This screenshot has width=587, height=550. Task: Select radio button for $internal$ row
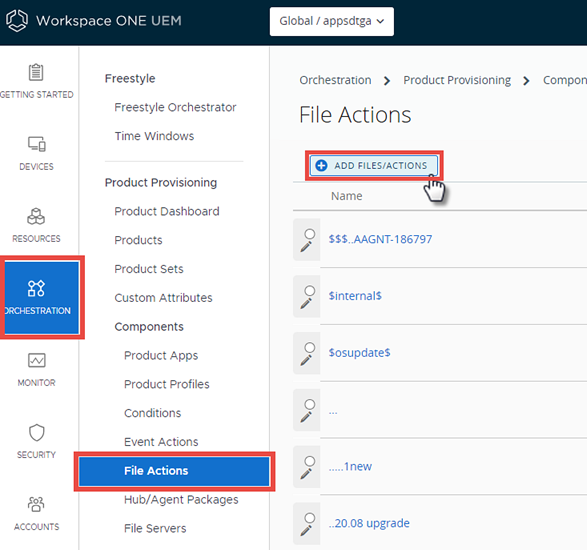pos(310,291)
